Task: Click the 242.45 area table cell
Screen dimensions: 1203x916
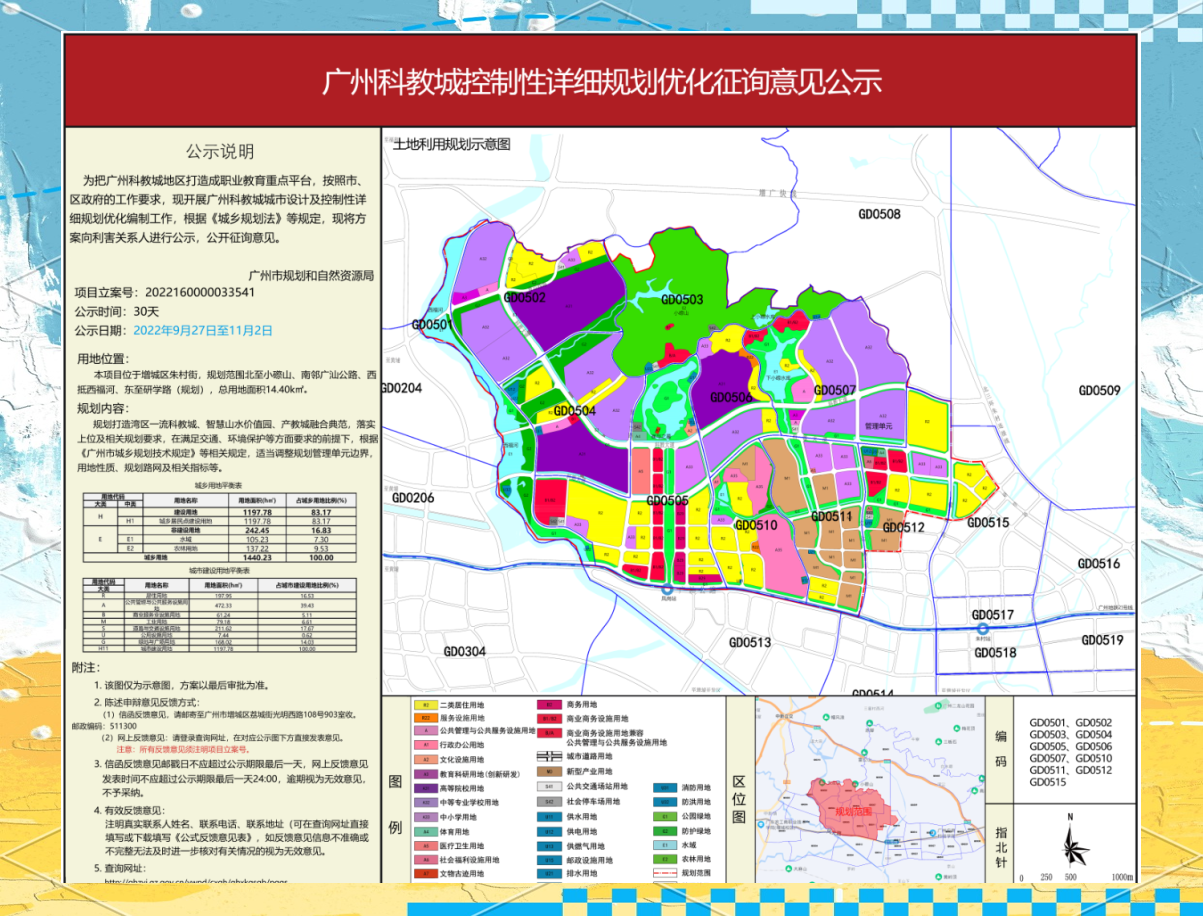Action: tap(257, 530)
